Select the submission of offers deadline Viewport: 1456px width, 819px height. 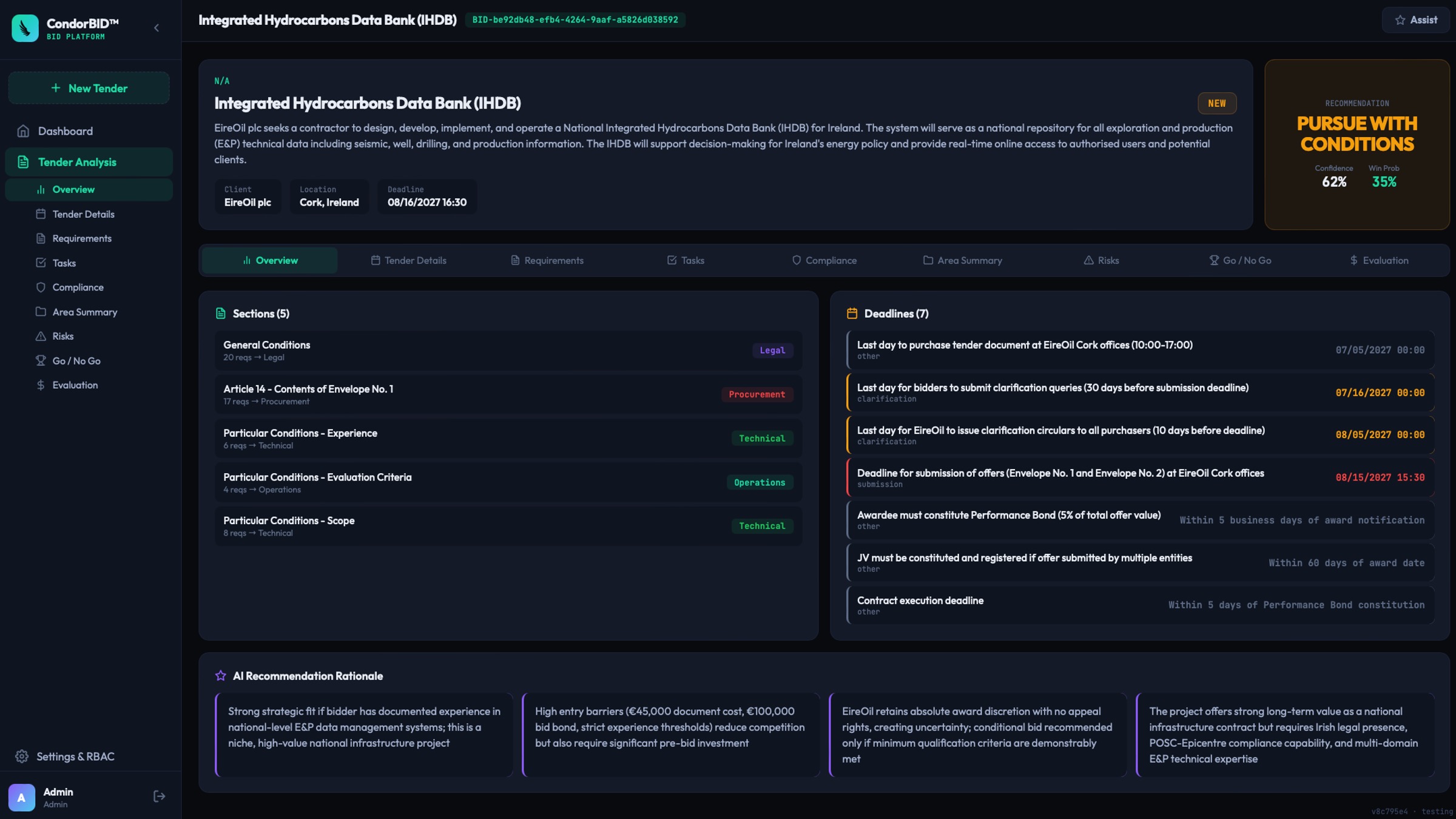[1141, 477]
